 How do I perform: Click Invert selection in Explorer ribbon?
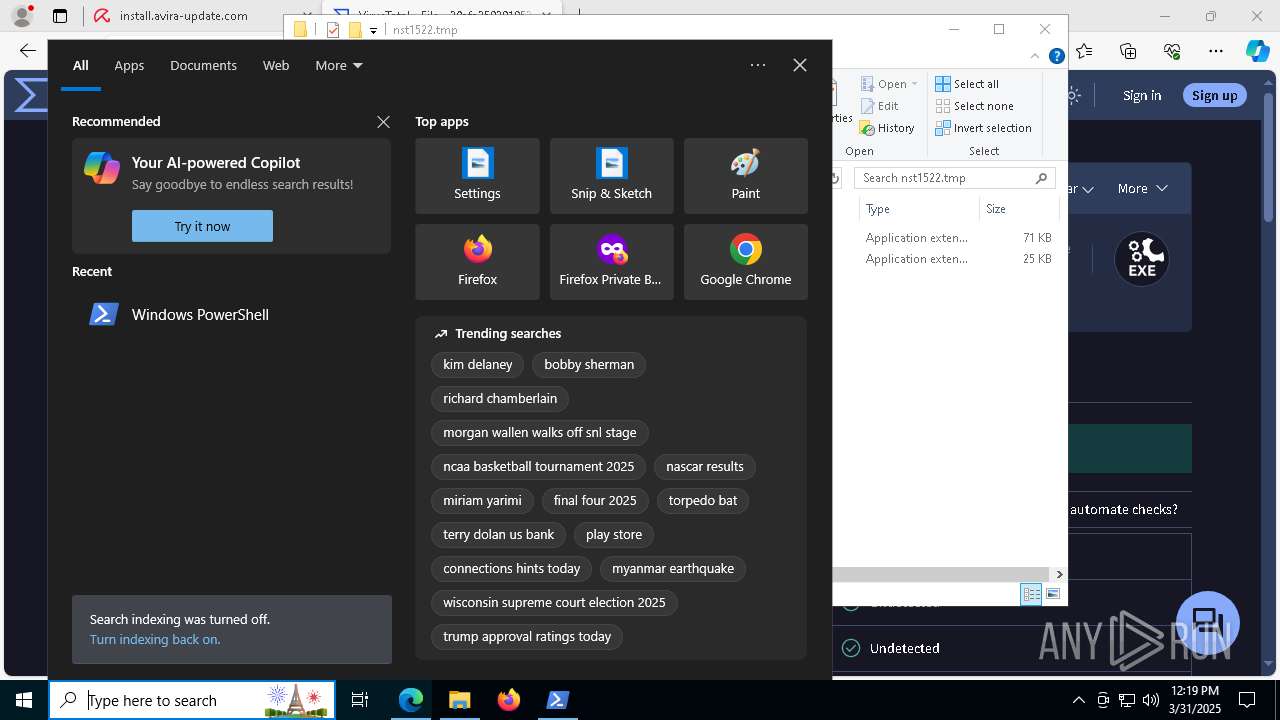point(983,128)
